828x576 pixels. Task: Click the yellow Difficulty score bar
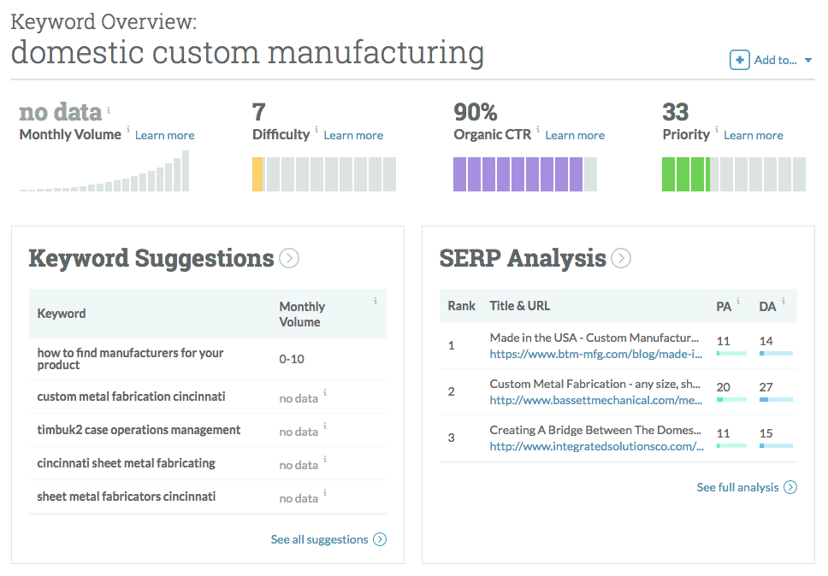(258, 174)
